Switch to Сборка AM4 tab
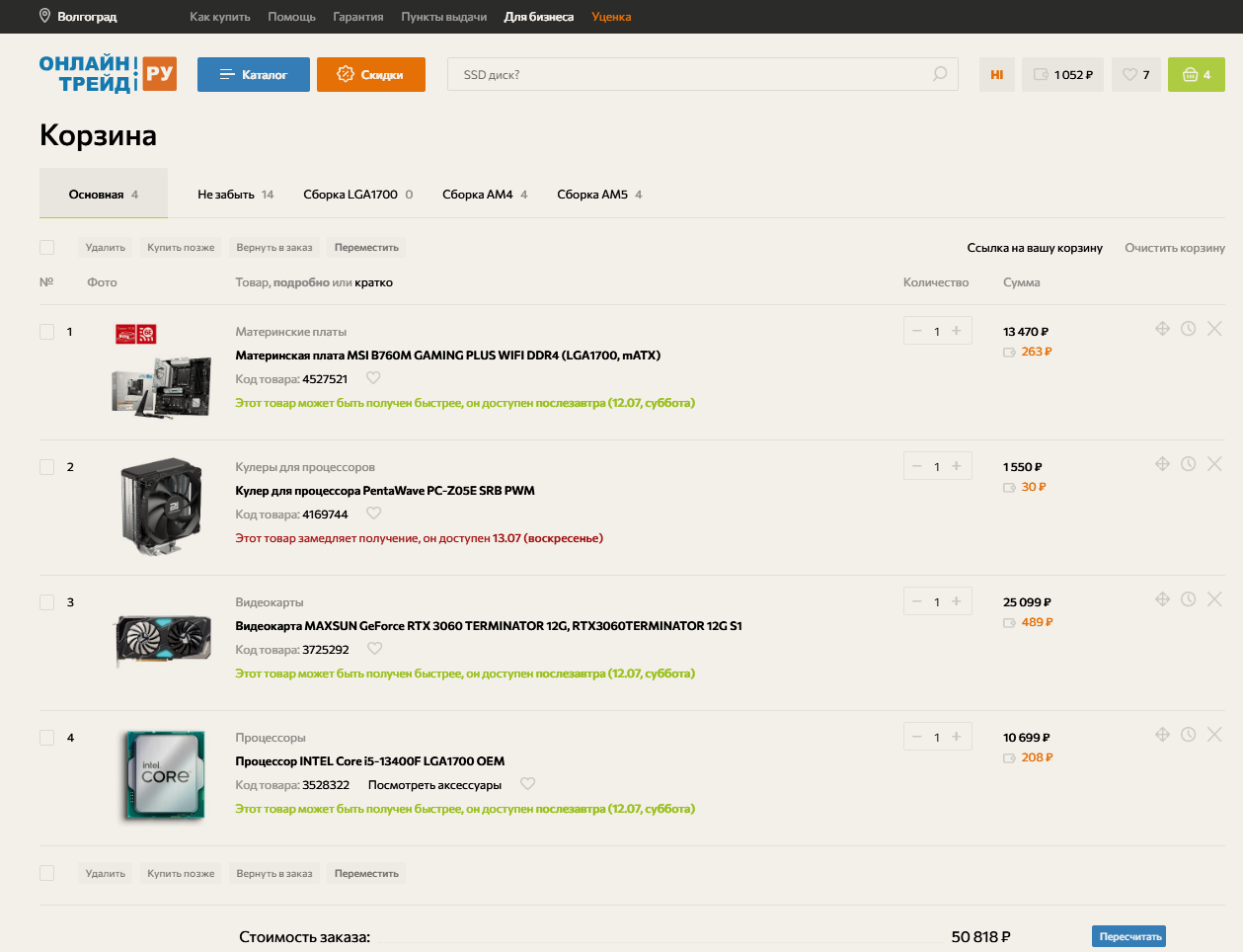This screenshot has height=952, width=1243. coord(485,195)
